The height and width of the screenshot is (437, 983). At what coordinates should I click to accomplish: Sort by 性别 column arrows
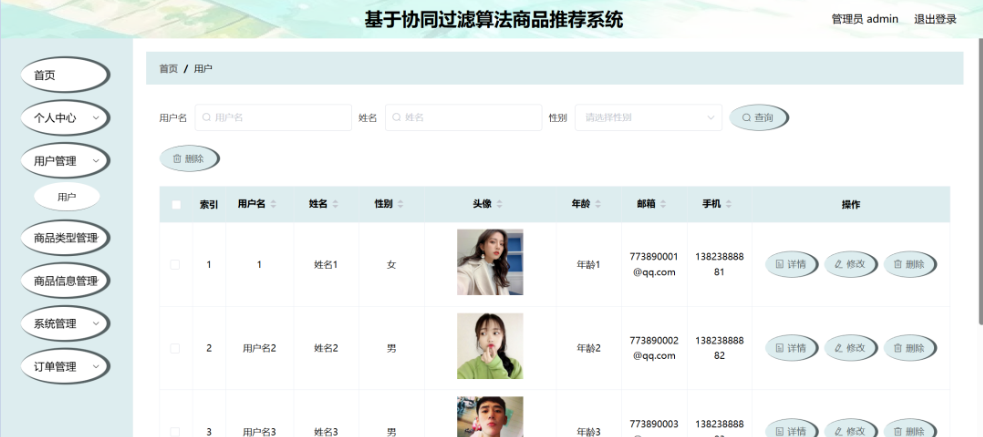[x=400, y=204]
